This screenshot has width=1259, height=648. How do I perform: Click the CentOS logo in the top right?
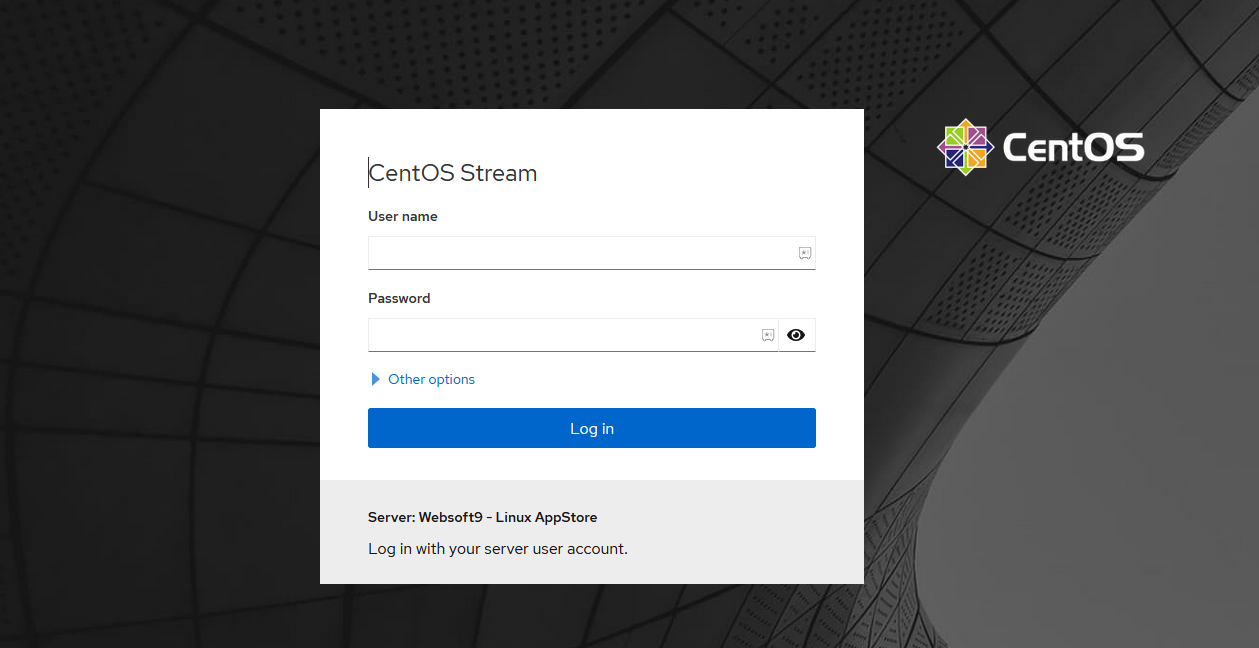click(964, 146)
